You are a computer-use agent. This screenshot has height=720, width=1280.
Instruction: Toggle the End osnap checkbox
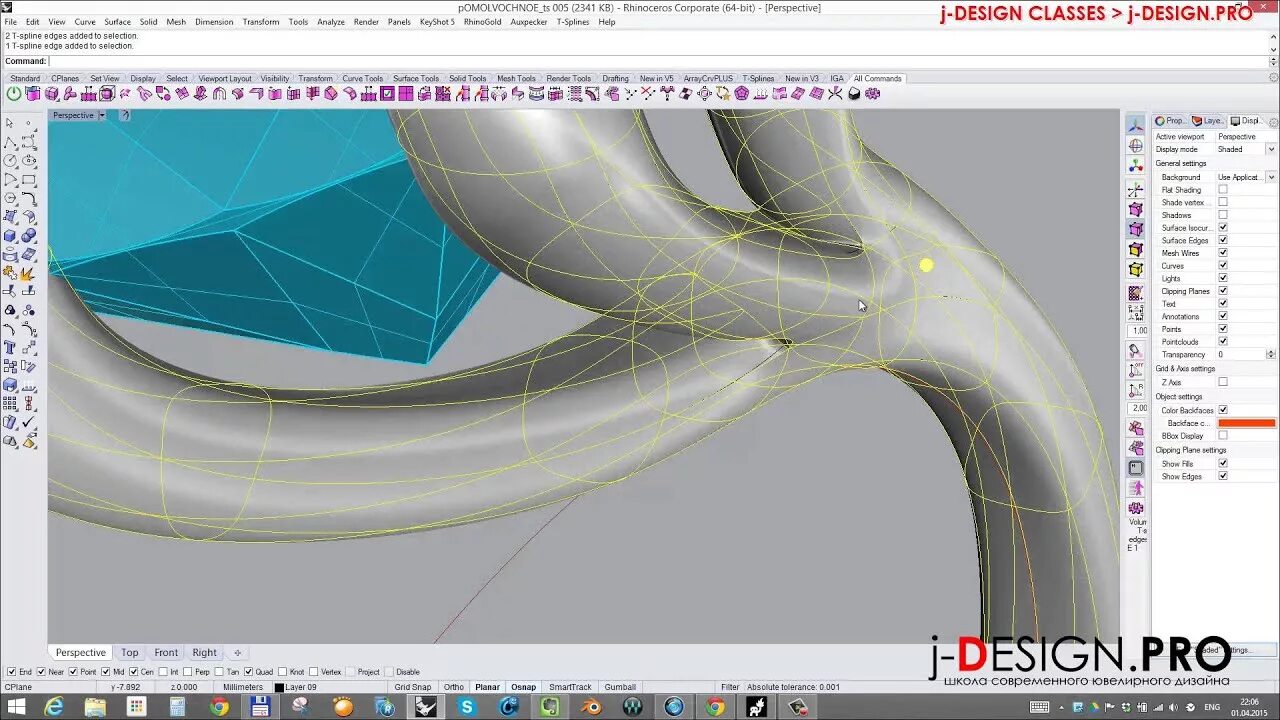point(11,672)
